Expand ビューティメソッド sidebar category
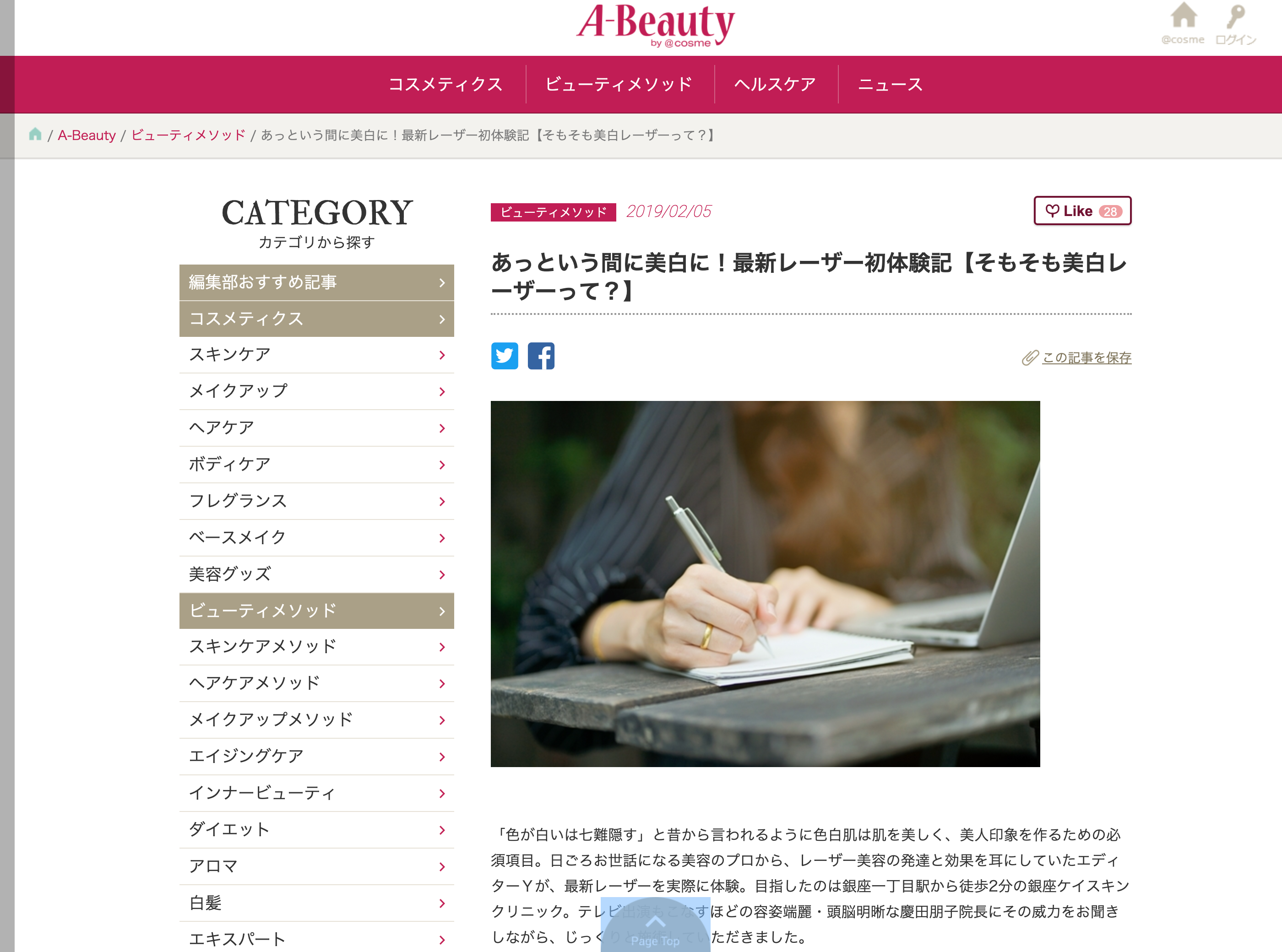Screen dimensions: 1282x952 (x=316, y=611)
